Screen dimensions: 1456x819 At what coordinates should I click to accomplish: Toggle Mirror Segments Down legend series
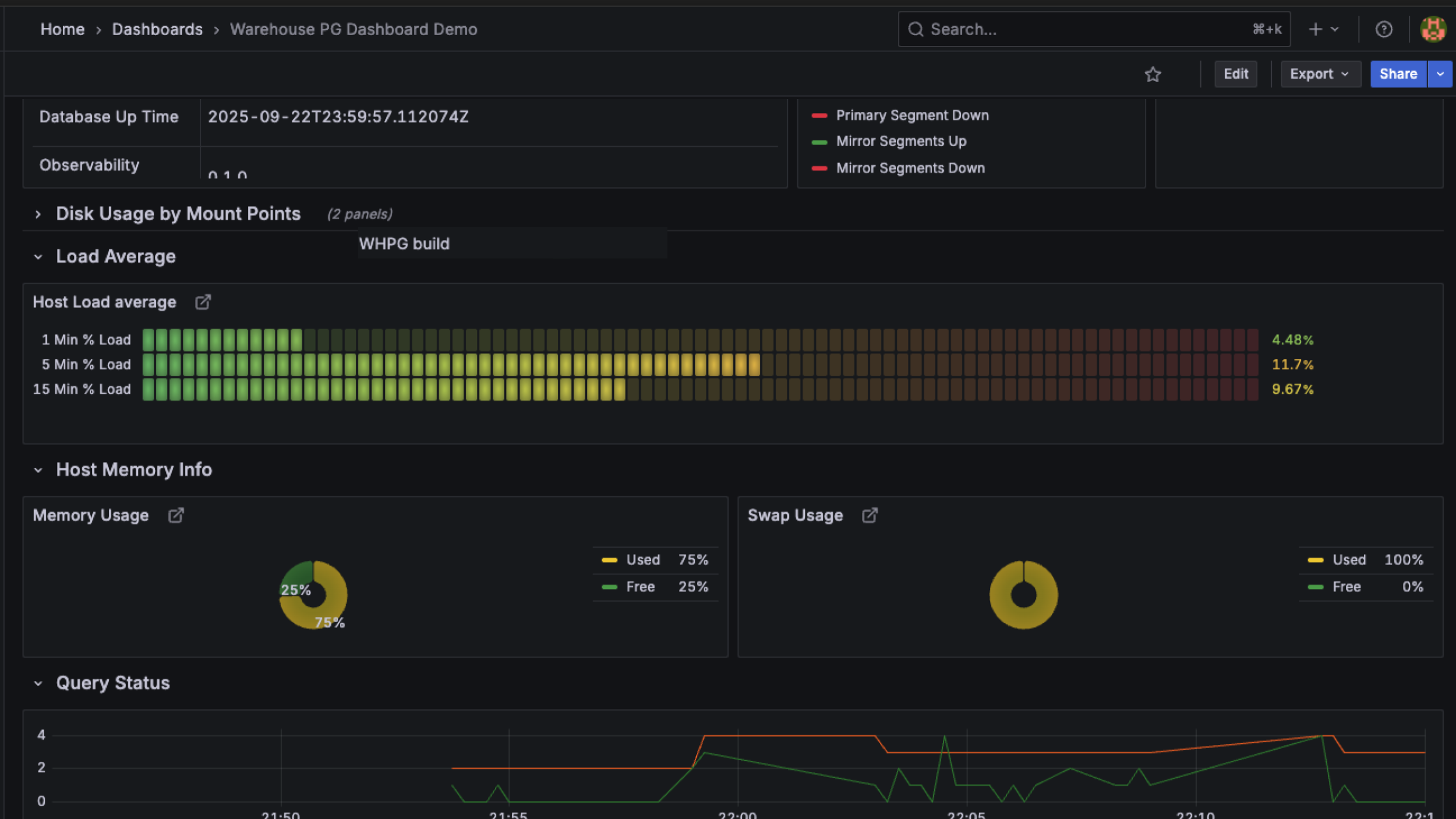[x=910, y=168]
